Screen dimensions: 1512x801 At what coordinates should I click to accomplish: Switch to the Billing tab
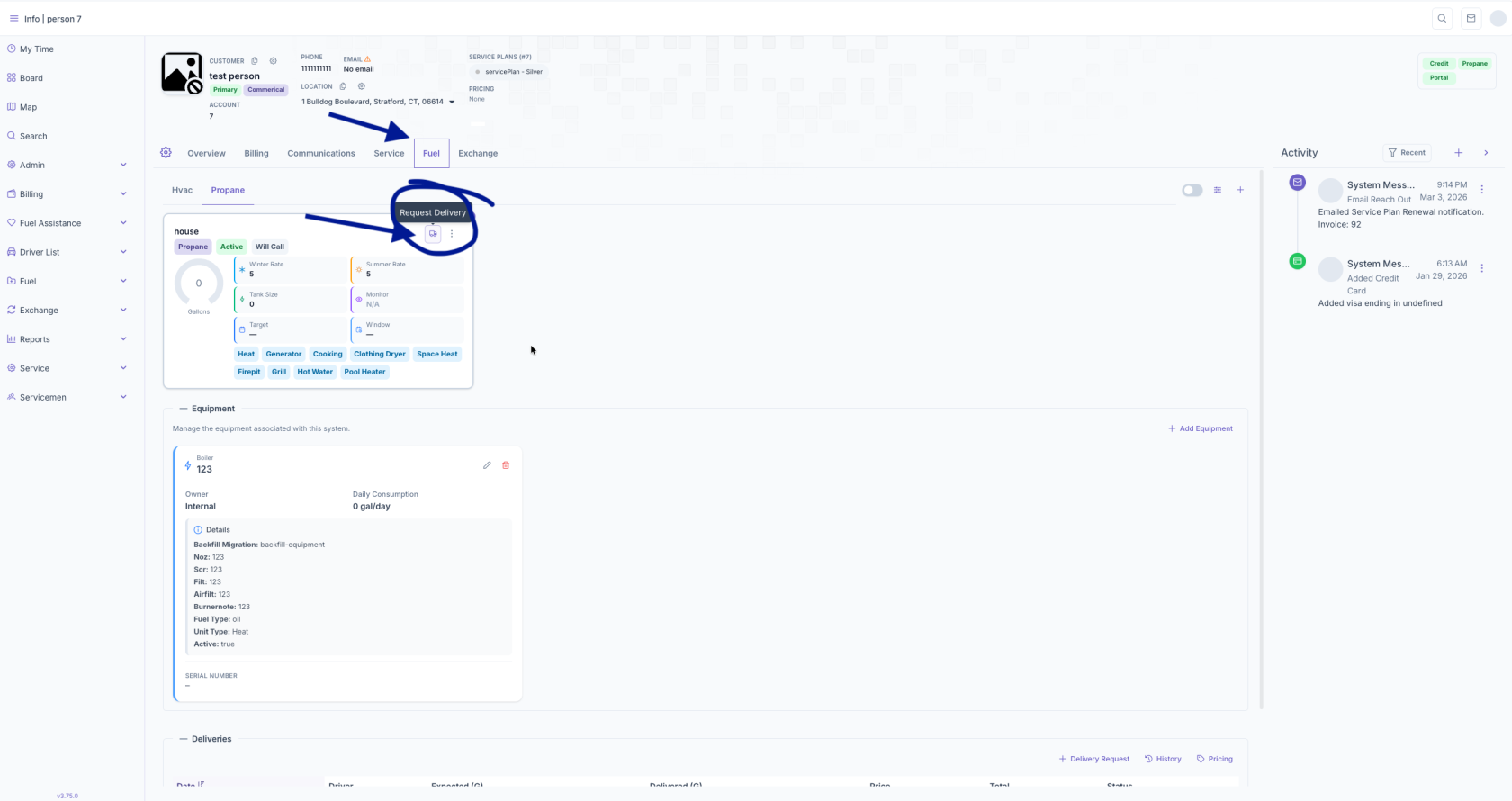click(256, 154)
